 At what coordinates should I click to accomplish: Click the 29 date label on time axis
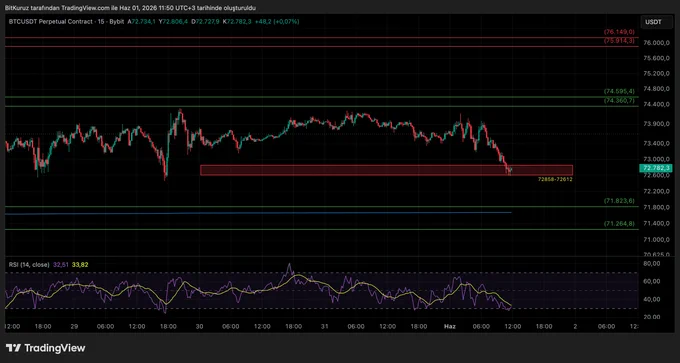pyautogui.click(x=75, y=327)
